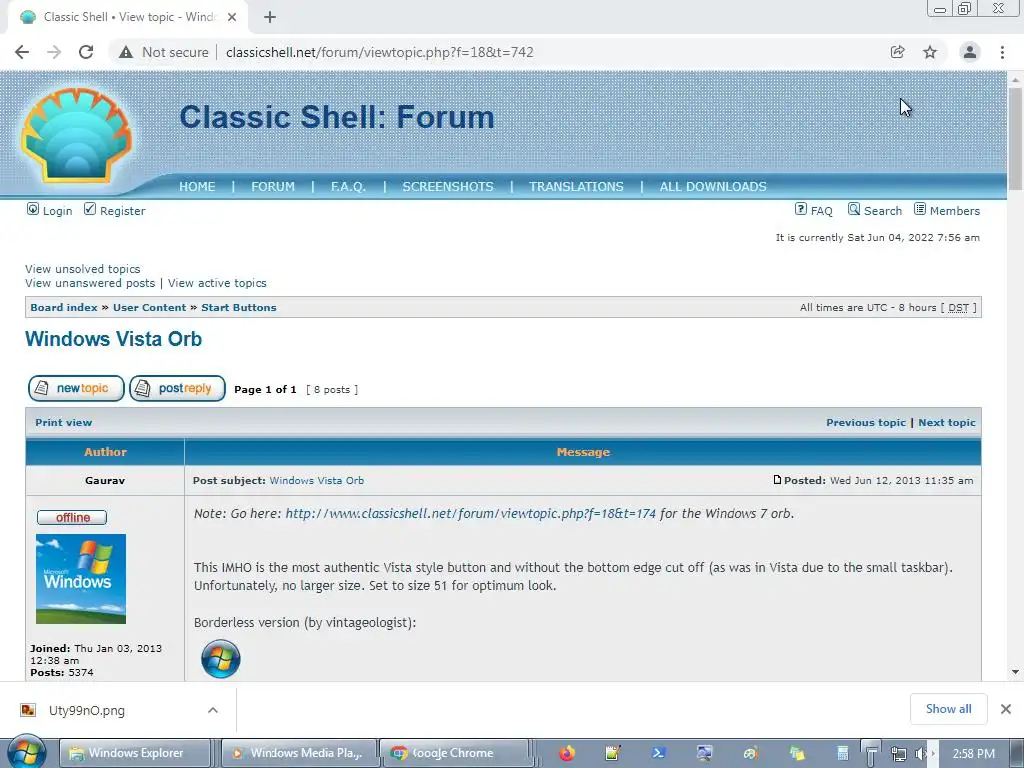1024x768 pixels.
Task: Click Gaurav's Windows XP avatar
Action: pos(81,579)
